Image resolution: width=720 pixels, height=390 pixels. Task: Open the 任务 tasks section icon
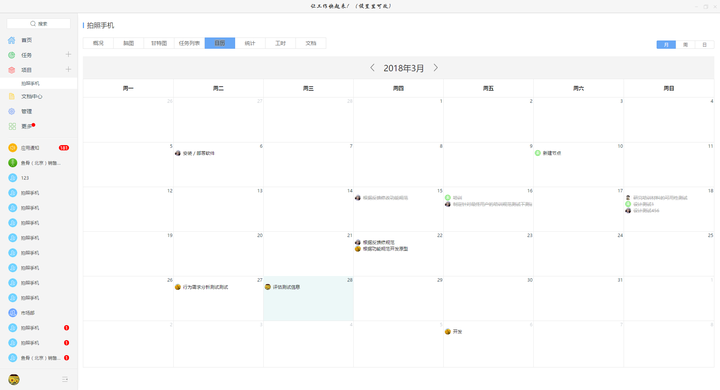(x=11, y=55)
